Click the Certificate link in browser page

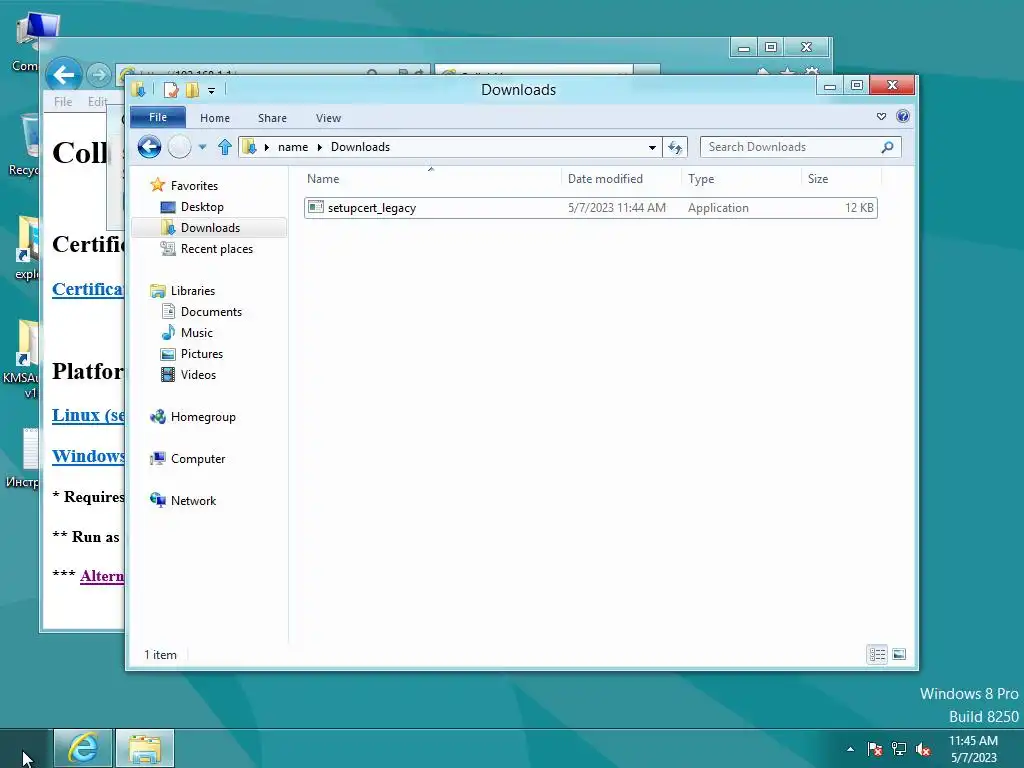coord(88,289)
